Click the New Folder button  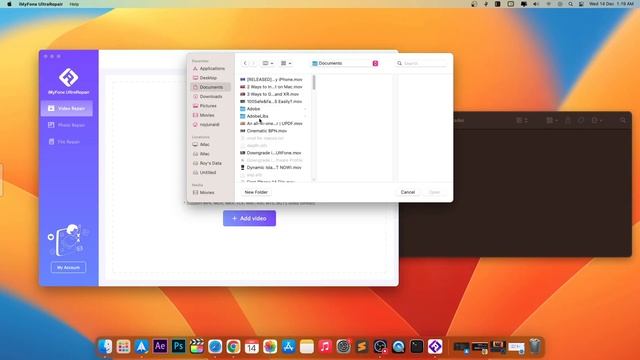[256, 192]
